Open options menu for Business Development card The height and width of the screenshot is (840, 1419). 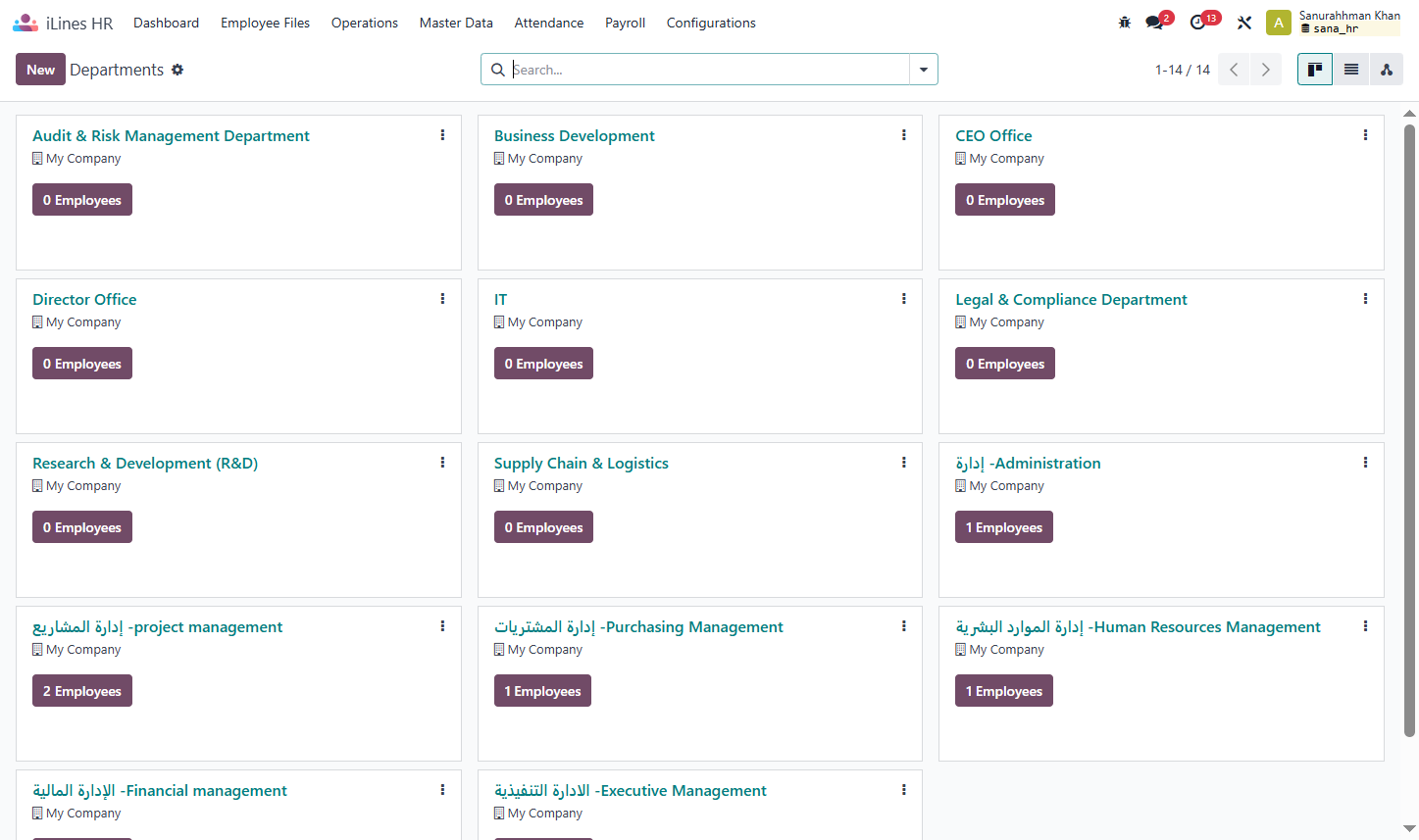[904, 135]
